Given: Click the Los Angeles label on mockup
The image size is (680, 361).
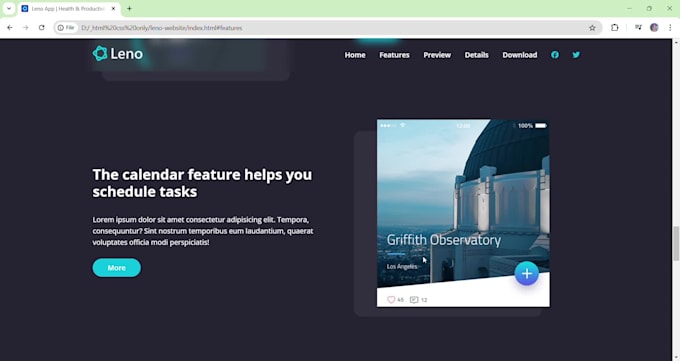Looking at the screenshot, I should [x=402, y=266].
